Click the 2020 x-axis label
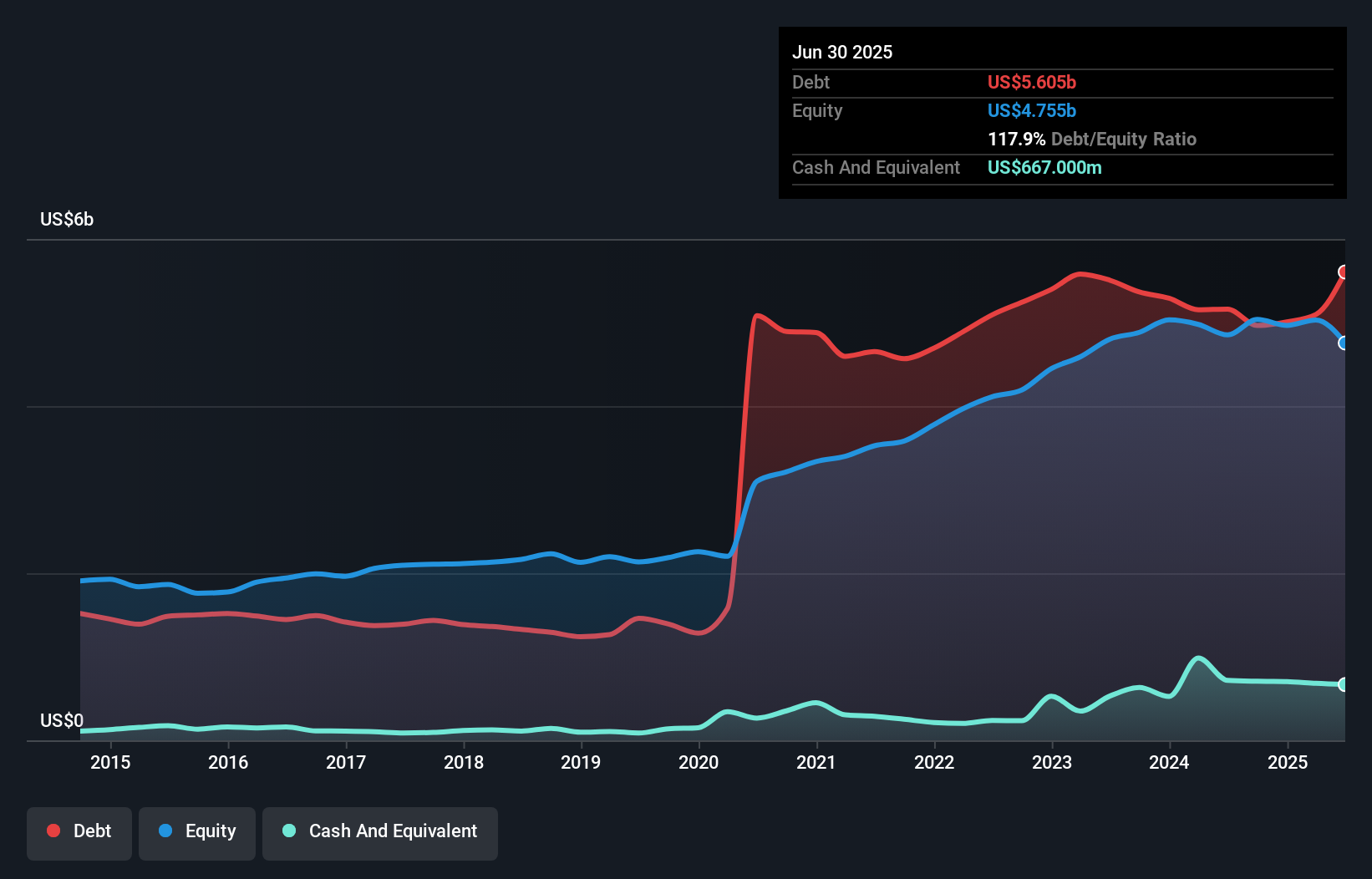Image resolution: width=1372 pixels, height=879 pixels. pyautogui.click(x=699, y=762)
